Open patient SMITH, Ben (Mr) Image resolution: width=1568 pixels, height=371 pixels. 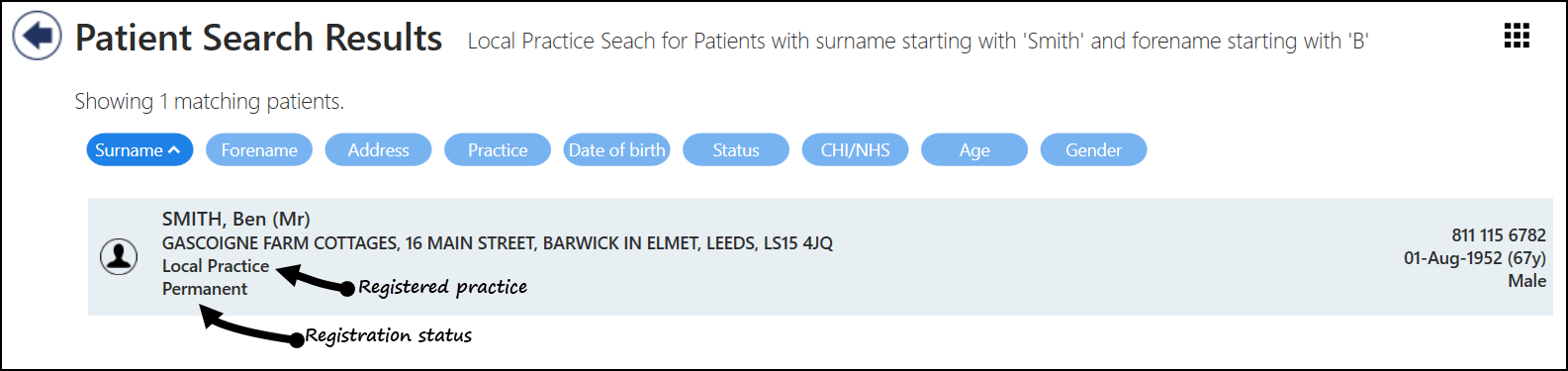(x=236, y=220)
